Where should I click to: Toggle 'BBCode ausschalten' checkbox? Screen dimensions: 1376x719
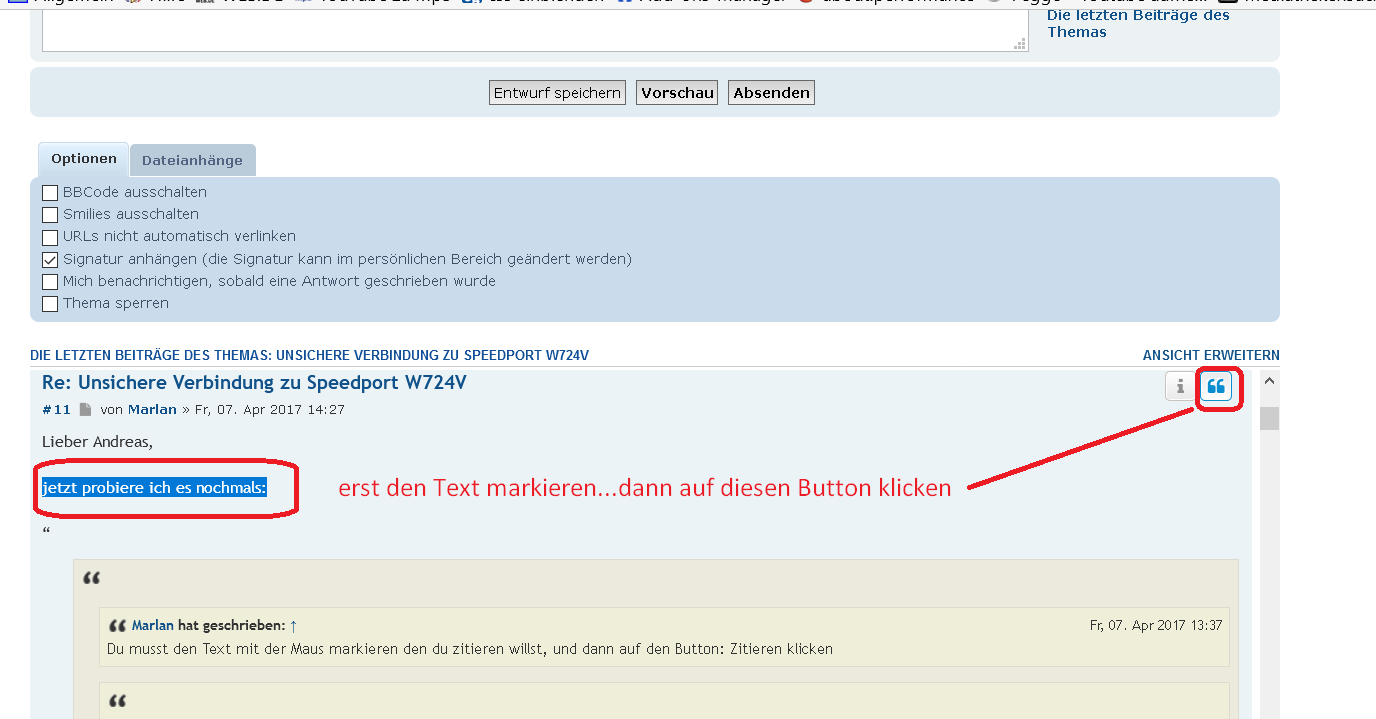click(50, 192)
